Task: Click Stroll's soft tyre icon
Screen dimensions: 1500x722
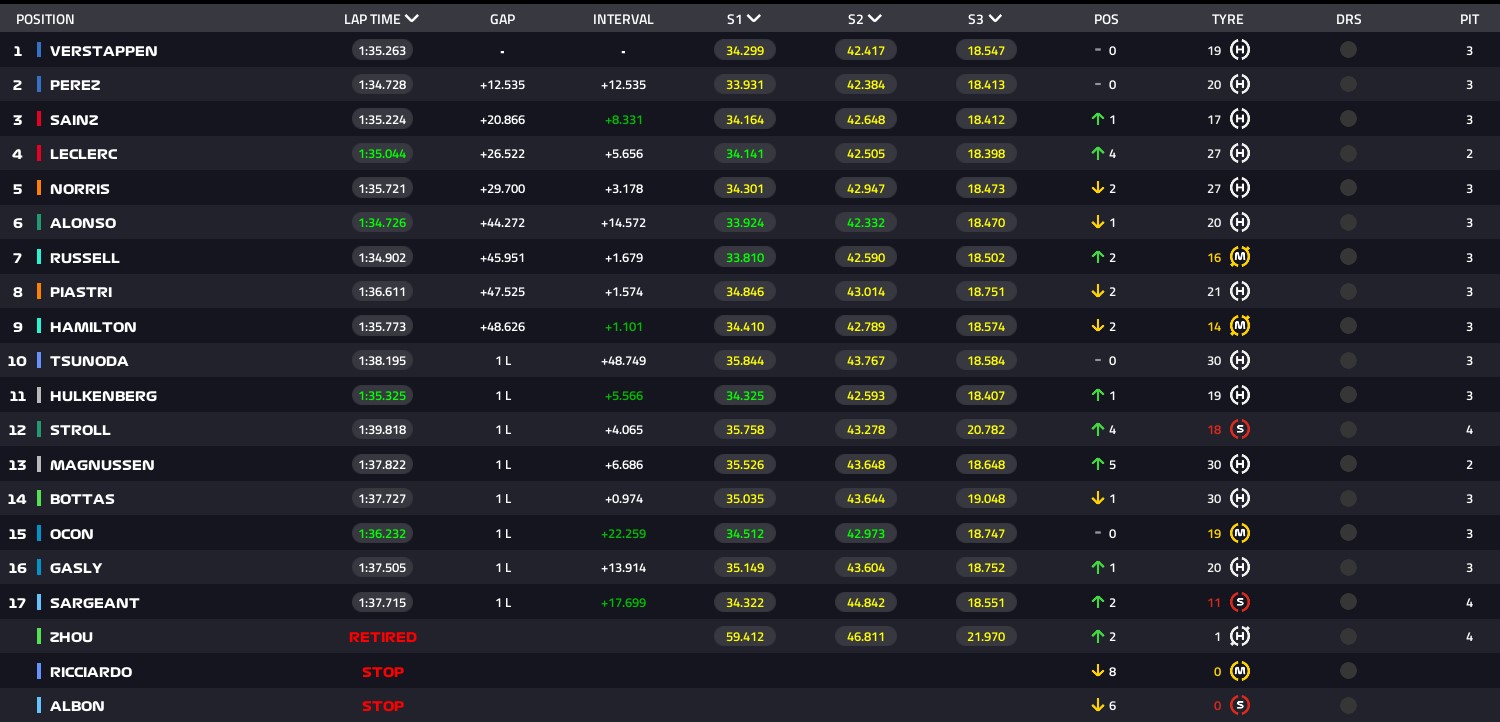Action: pyautogui.click(x=1240, y=430)
